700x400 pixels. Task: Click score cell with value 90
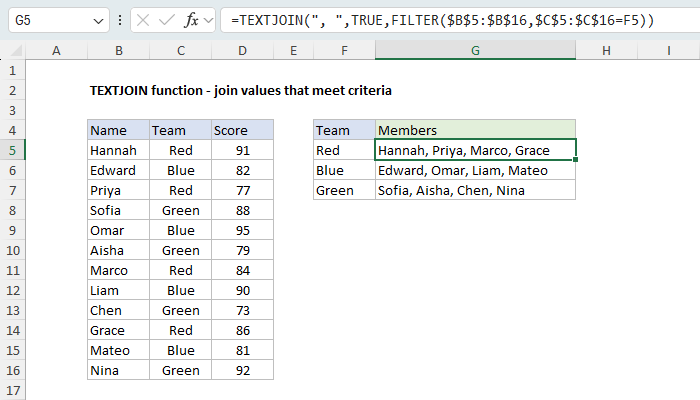pos(242,291)
